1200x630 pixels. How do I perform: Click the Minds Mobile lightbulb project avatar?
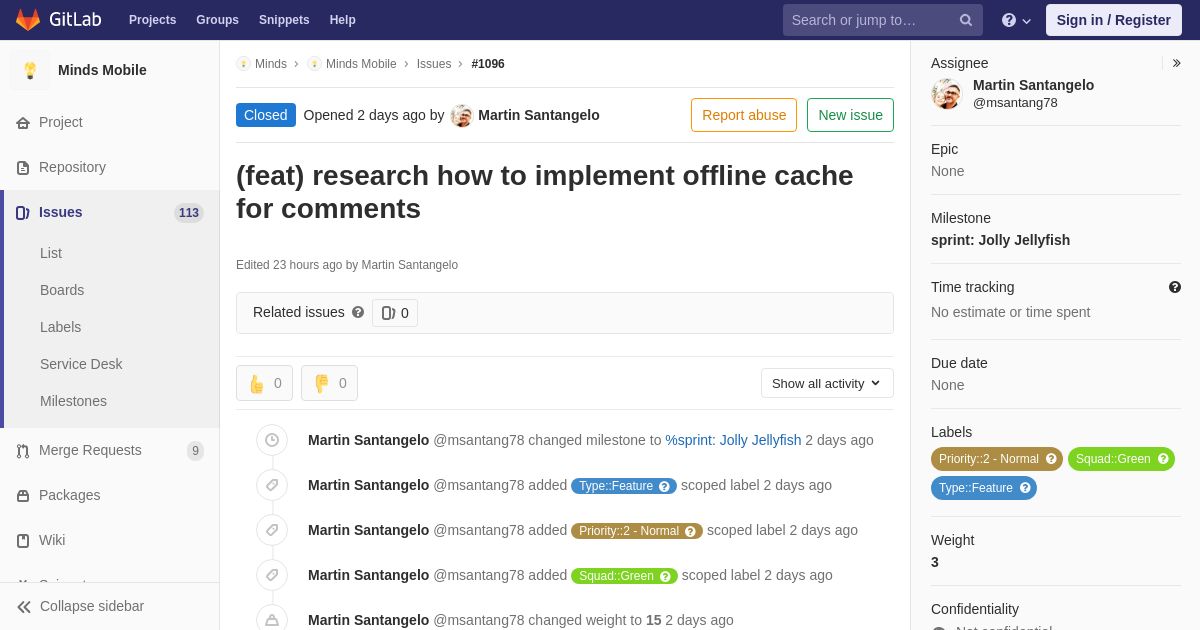click(30, 70)
